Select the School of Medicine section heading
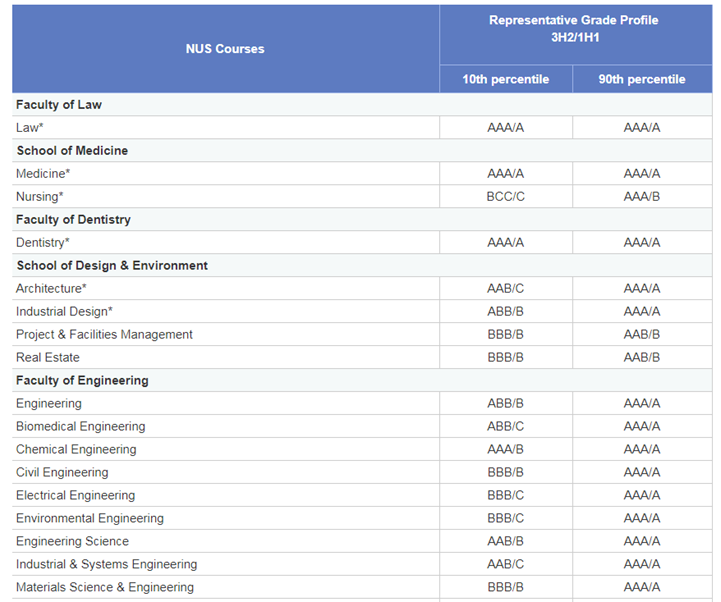The image size is (721, 602). click(72, 150)
